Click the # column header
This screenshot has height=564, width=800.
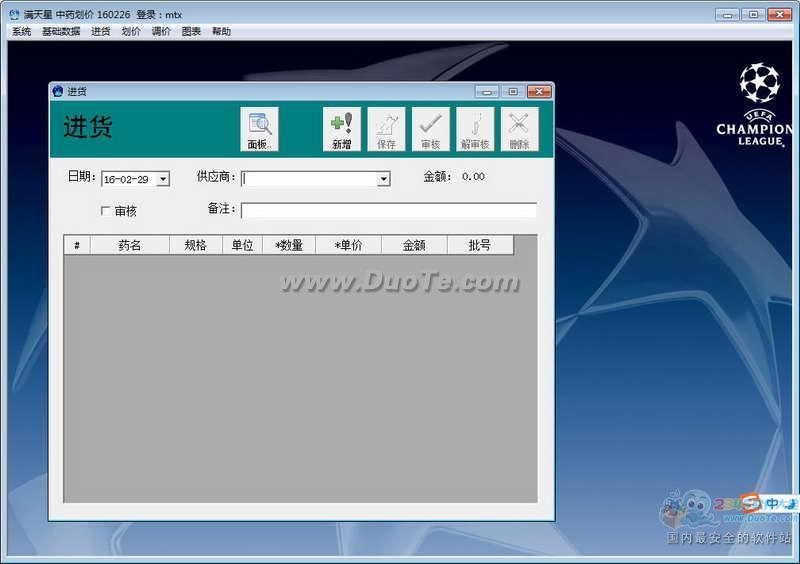[x=77, y=245]
